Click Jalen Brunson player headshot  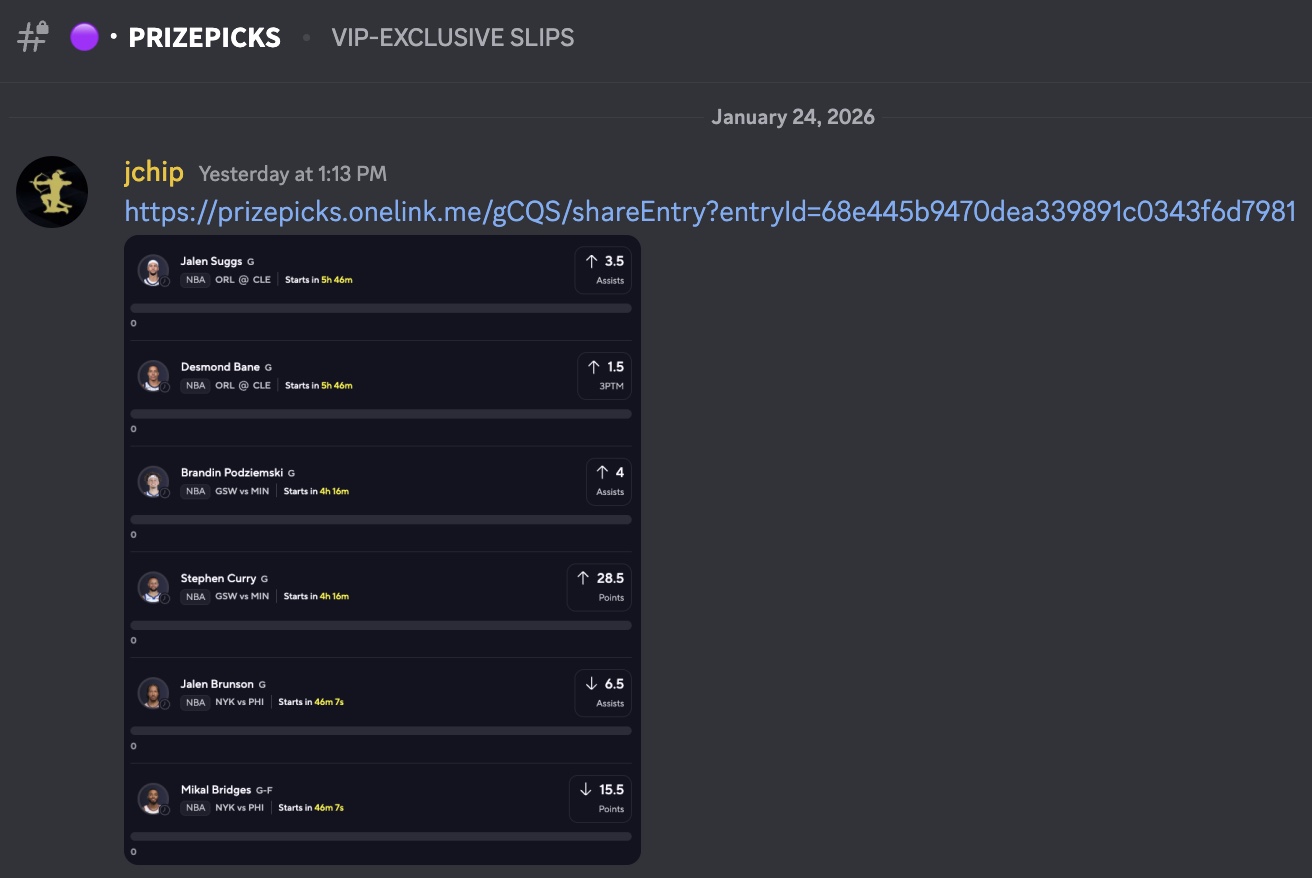[153, 693]
